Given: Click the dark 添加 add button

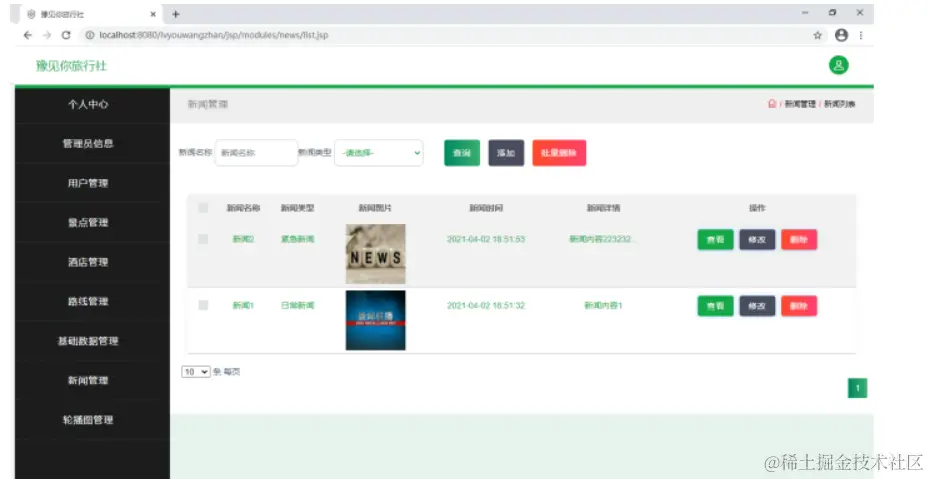Looking at the screenshot, I should click(506, 153).
